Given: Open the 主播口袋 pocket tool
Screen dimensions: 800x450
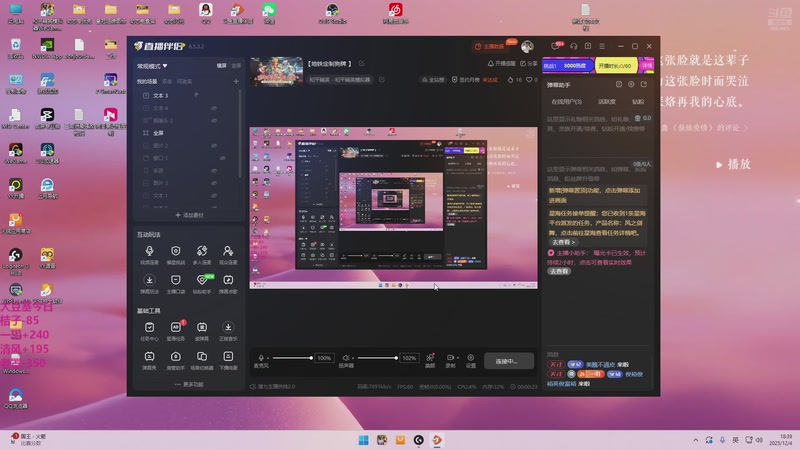Looking at the screenshot, I should coord(176,284).
